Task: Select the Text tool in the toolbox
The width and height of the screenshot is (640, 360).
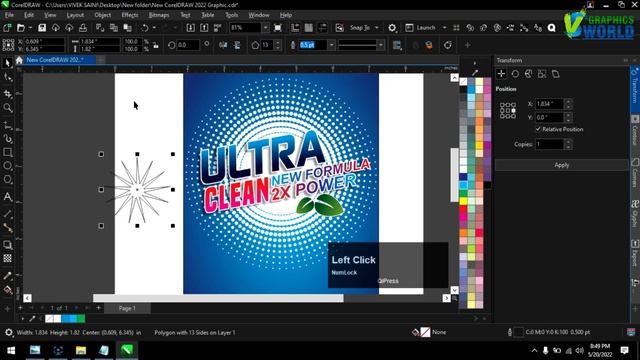Action: pyautogui.click(x=7, y=197)
